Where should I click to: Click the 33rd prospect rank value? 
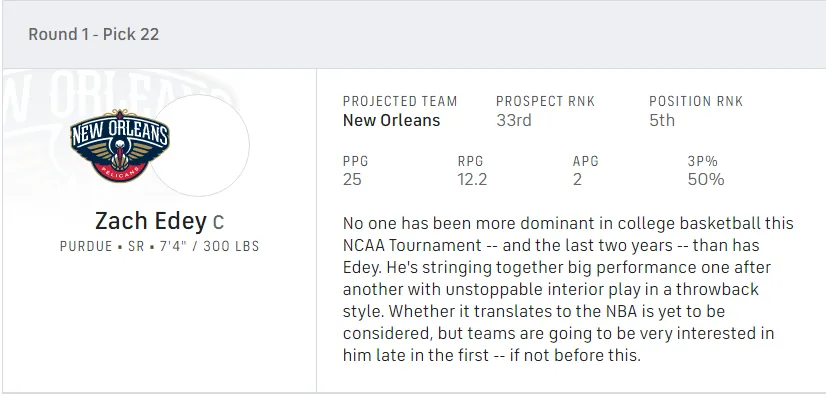click(514, 120)
